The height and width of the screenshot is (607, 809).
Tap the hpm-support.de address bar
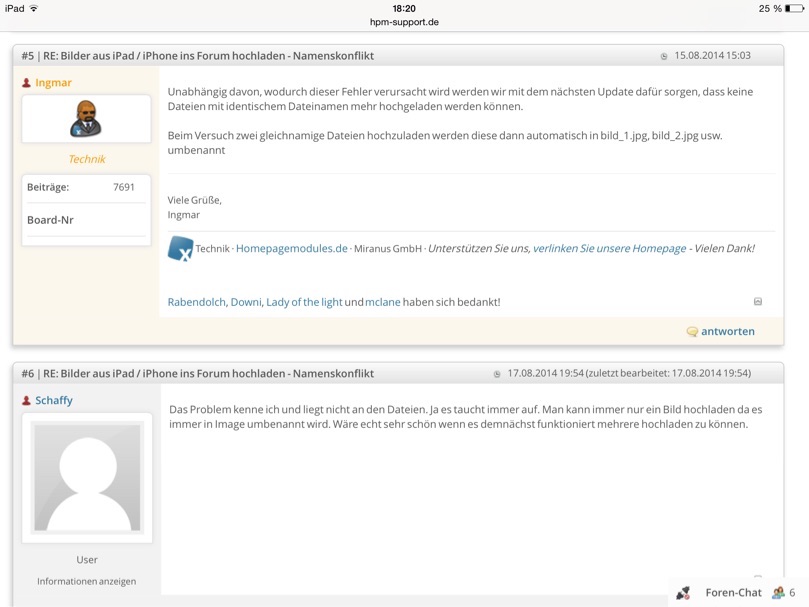coord(404,22)
